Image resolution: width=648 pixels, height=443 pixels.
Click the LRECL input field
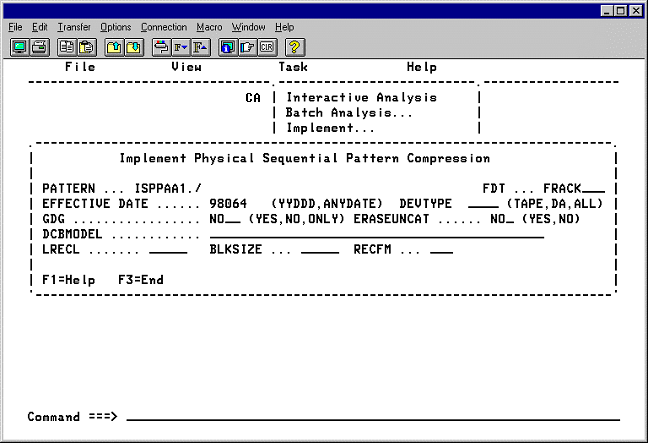(168, 250)
